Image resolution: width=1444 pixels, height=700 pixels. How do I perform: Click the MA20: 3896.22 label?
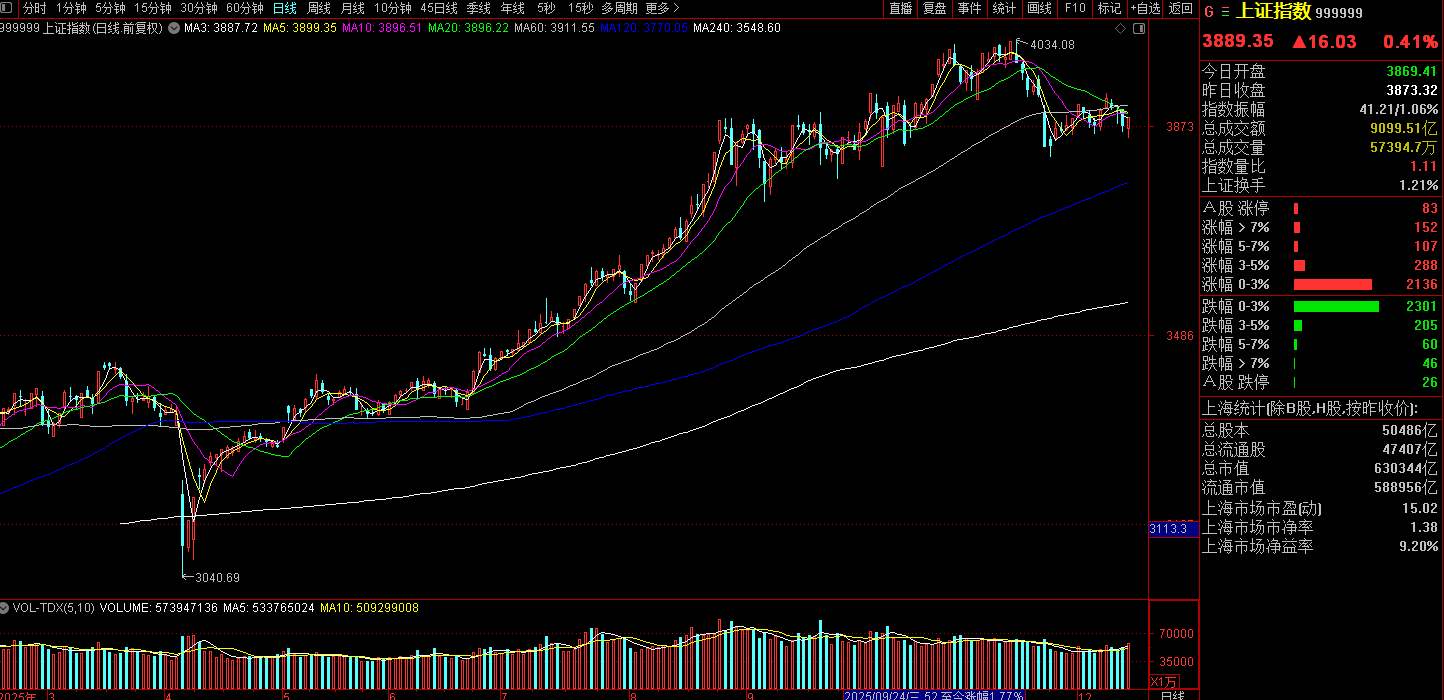468,28
